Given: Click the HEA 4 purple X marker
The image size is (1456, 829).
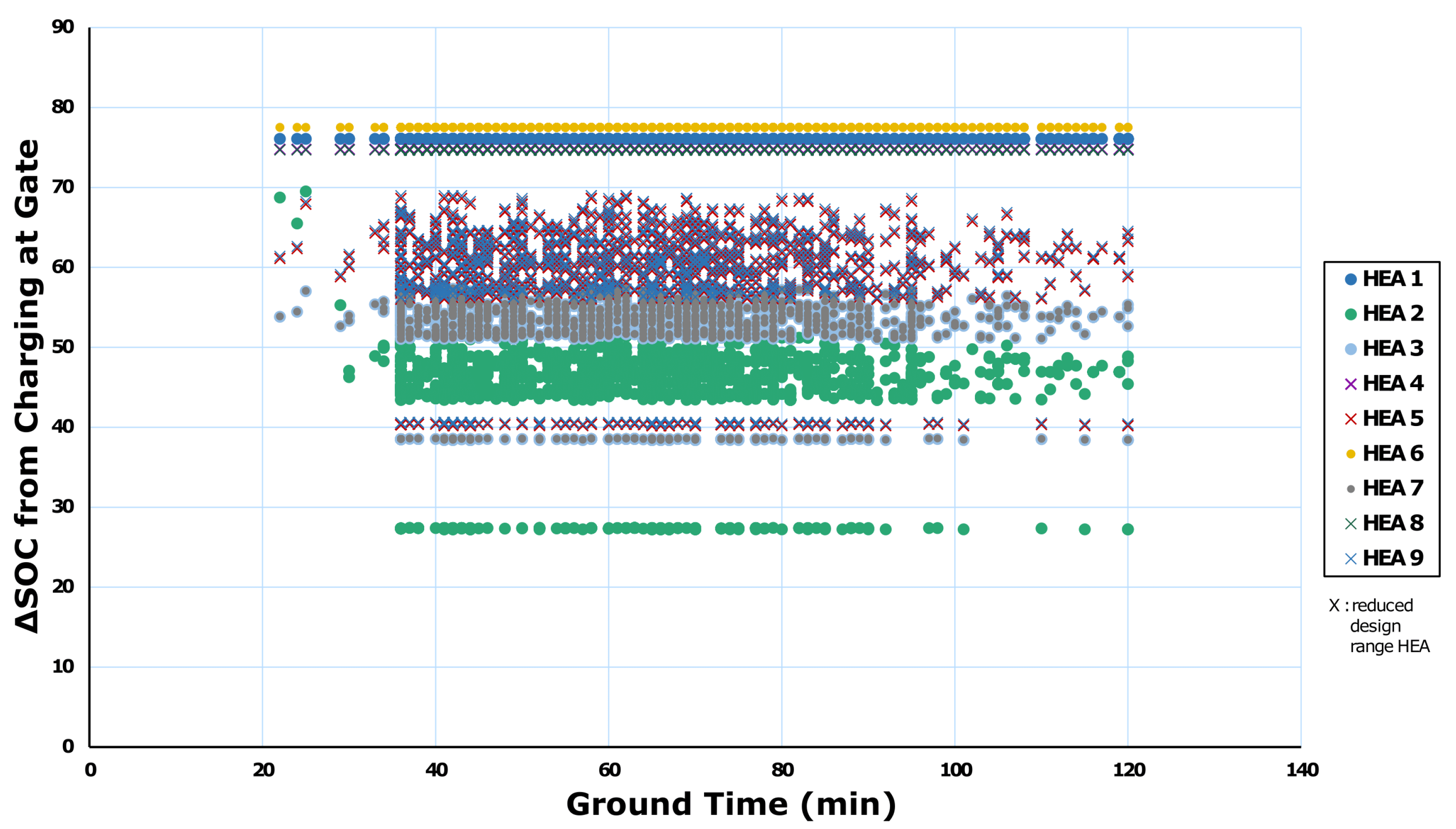Looking at the screenshot, I should click(x=1350, y=384).
